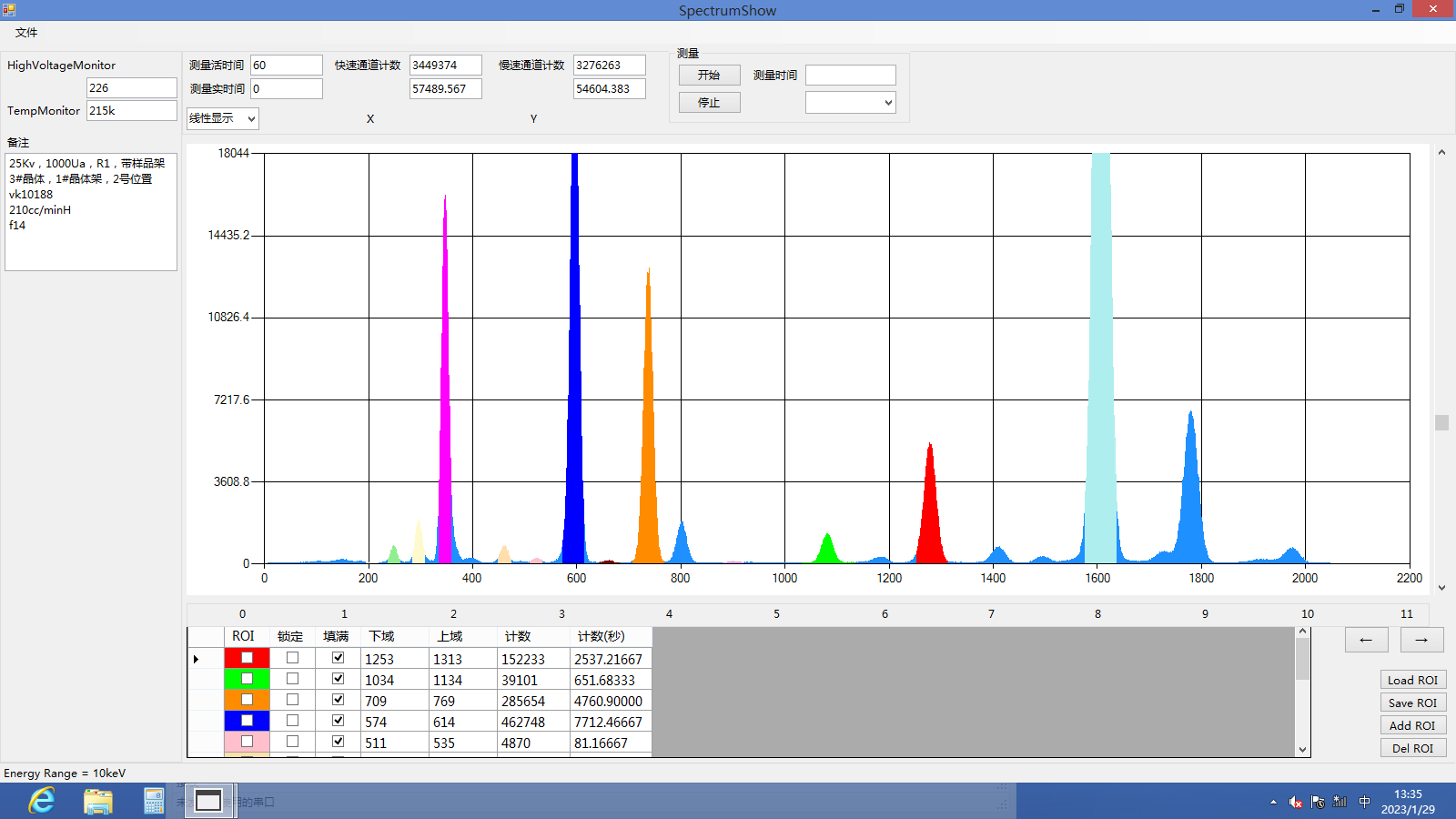The image size is (1456, 819).
Task: Open Calculator from the taskbar
Action: point(153,801)
